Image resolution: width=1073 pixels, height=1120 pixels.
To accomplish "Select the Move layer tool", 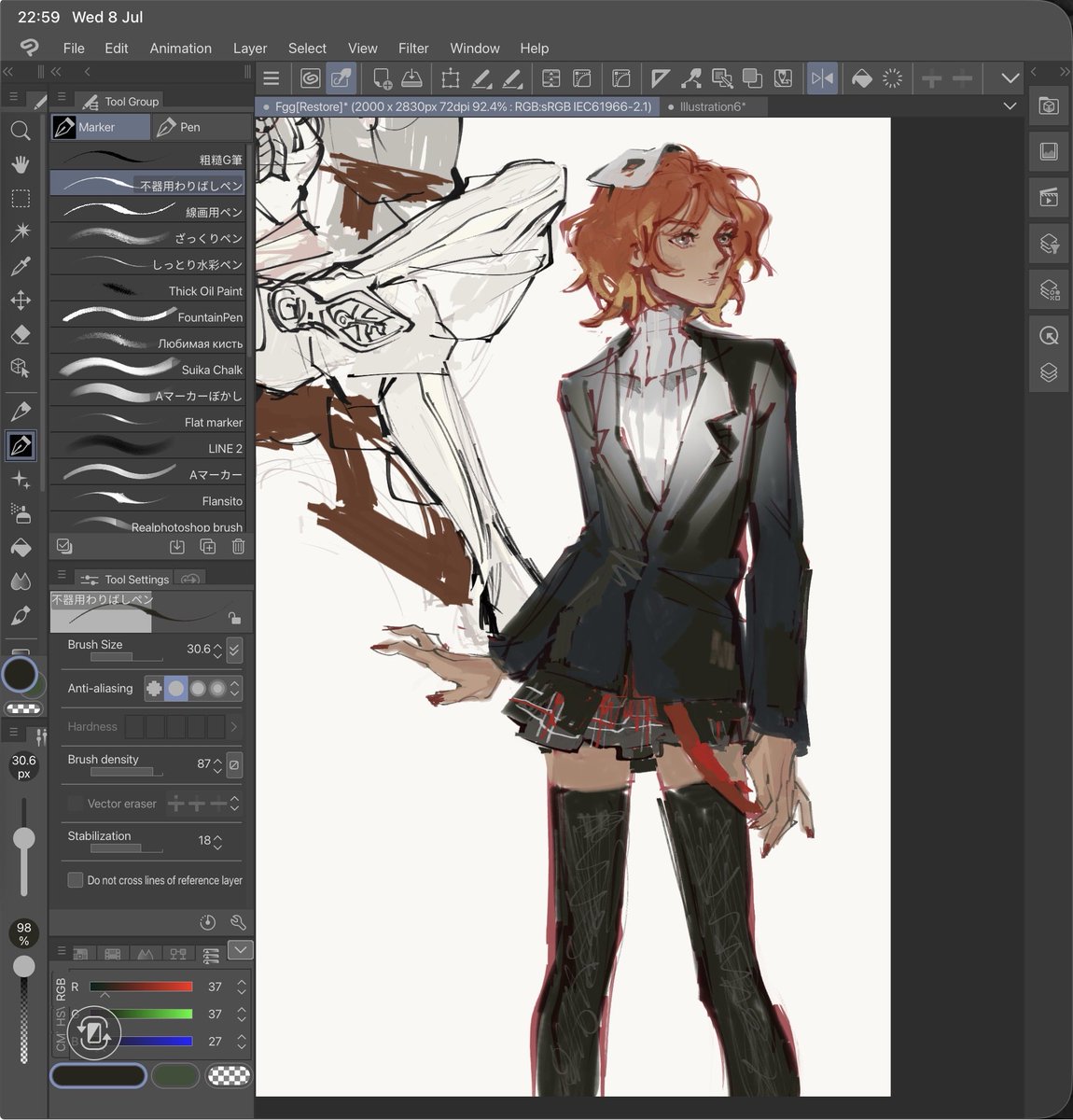I will 21,301.
